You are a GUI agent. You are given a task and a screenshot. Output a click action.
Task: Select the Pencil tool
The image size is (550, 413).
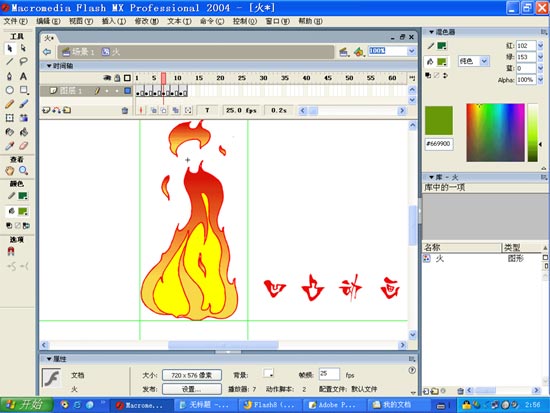10,104
